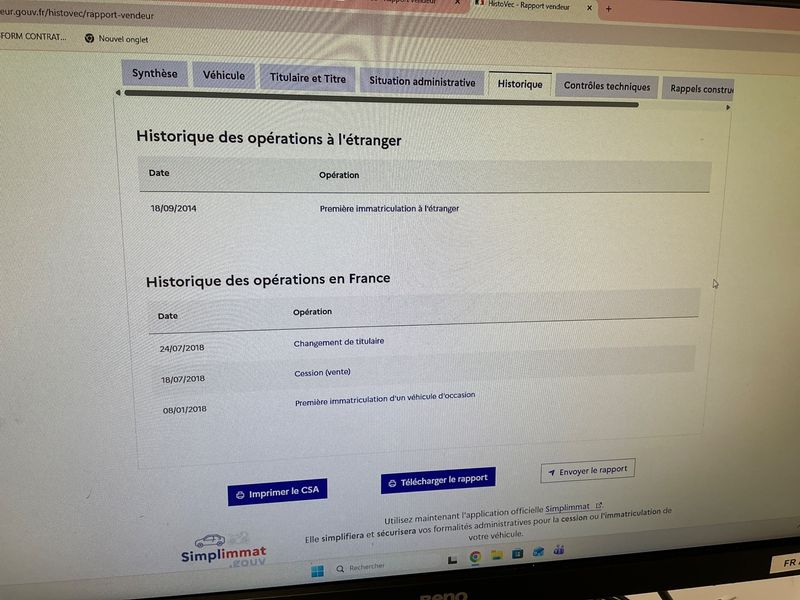Open the Titulaire et Titre tab

click(308, 78)
